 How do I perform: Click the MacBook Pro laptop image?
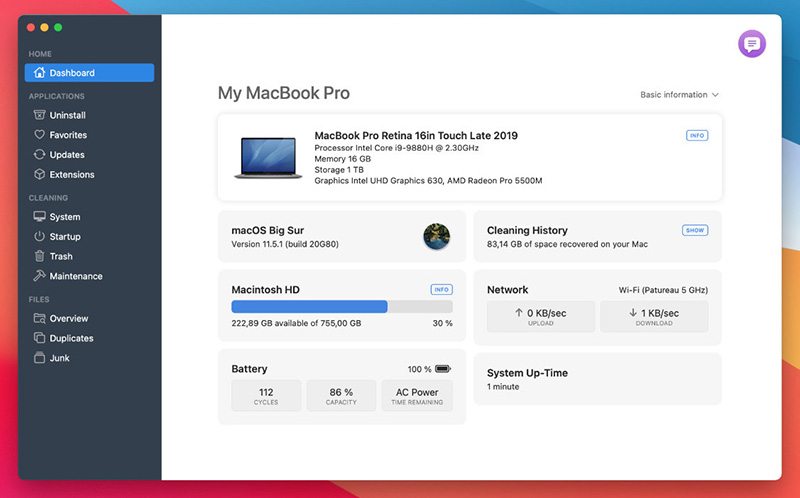click(268, 158)
